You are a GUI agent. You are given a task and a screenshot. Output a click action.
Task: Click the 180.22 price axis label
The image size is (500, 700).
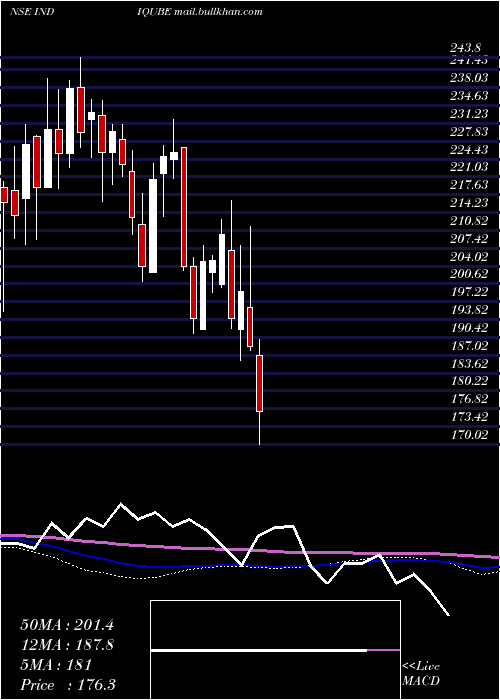[468, 381]
